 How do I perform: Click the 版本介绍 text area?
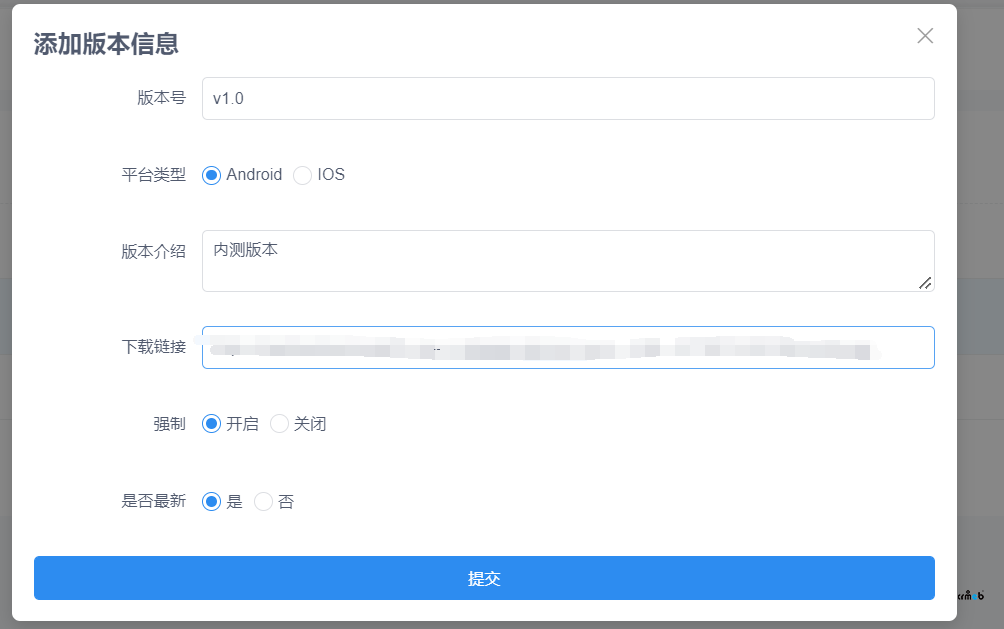click(568, 261)
